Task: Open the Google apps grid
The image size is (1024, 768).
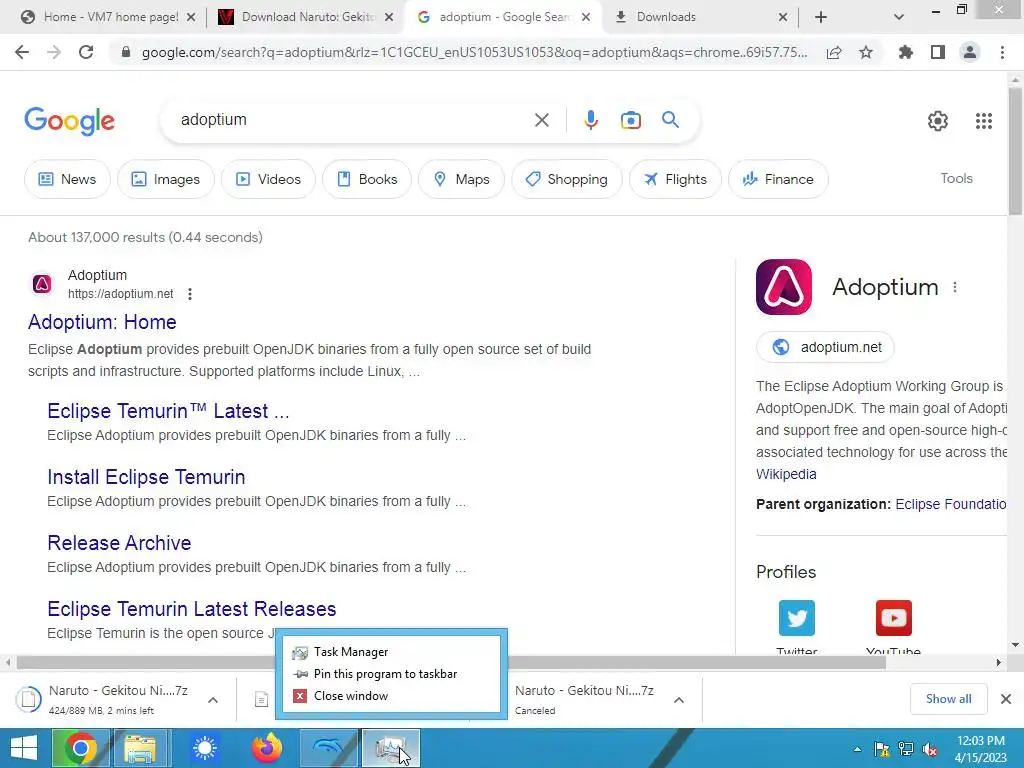Action: (984, 121)
